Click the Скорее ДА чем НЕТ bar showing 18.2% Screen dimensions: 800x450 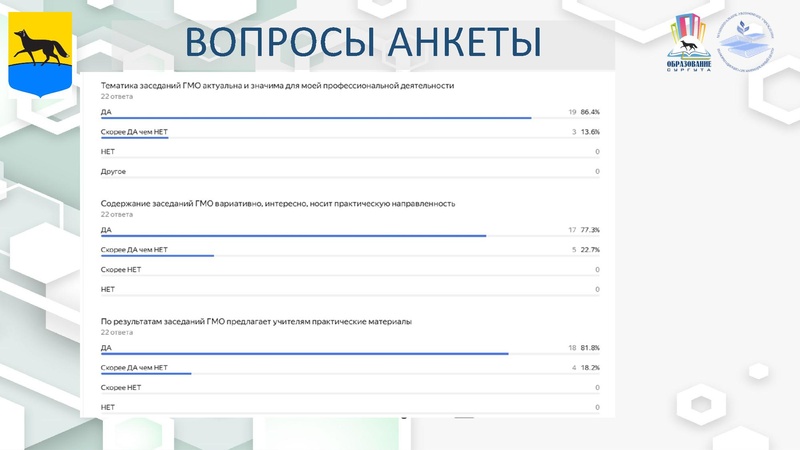[146, 373]
